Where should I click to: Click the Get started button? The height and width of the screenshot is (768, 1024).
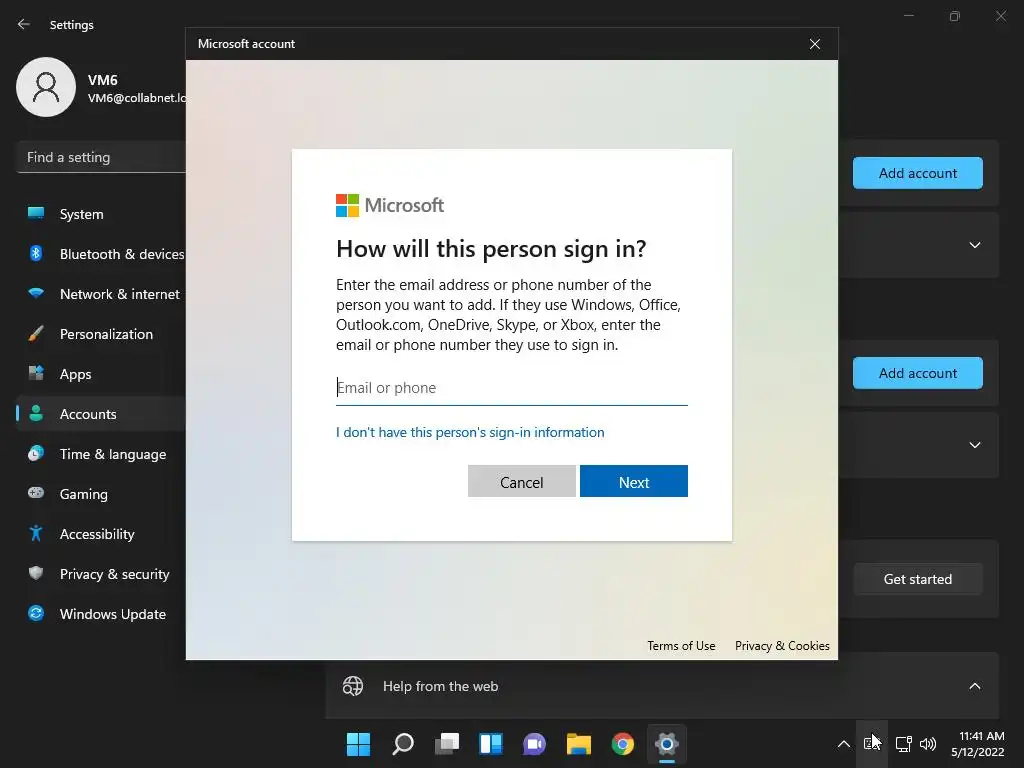[x=918, y=579]
